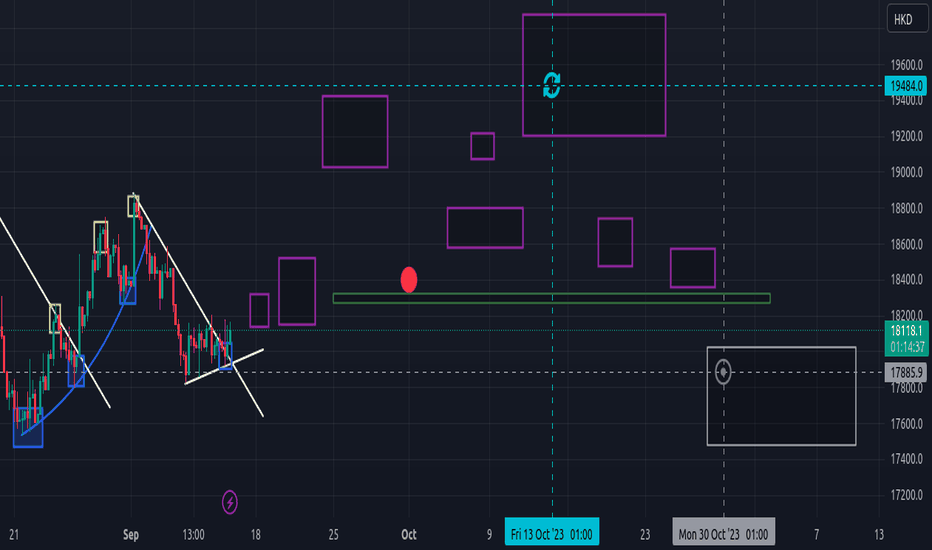Click the 19000.0 price axis label
This screenshot has width=932, height=550.
click(906, 172)
